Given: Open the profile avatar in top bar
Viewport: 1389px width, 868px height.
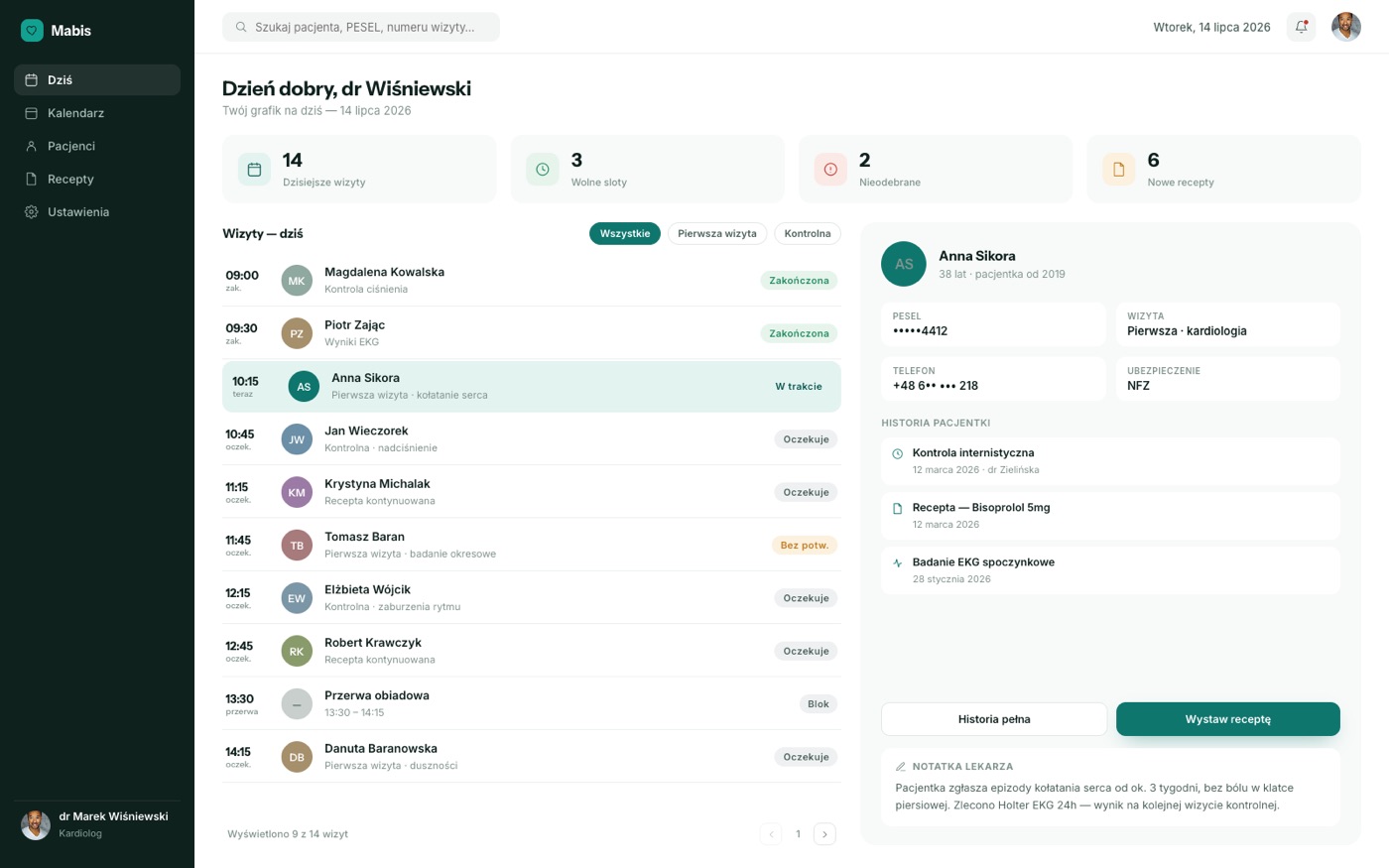Looking at the screenshot, I should coord(1345,27).
